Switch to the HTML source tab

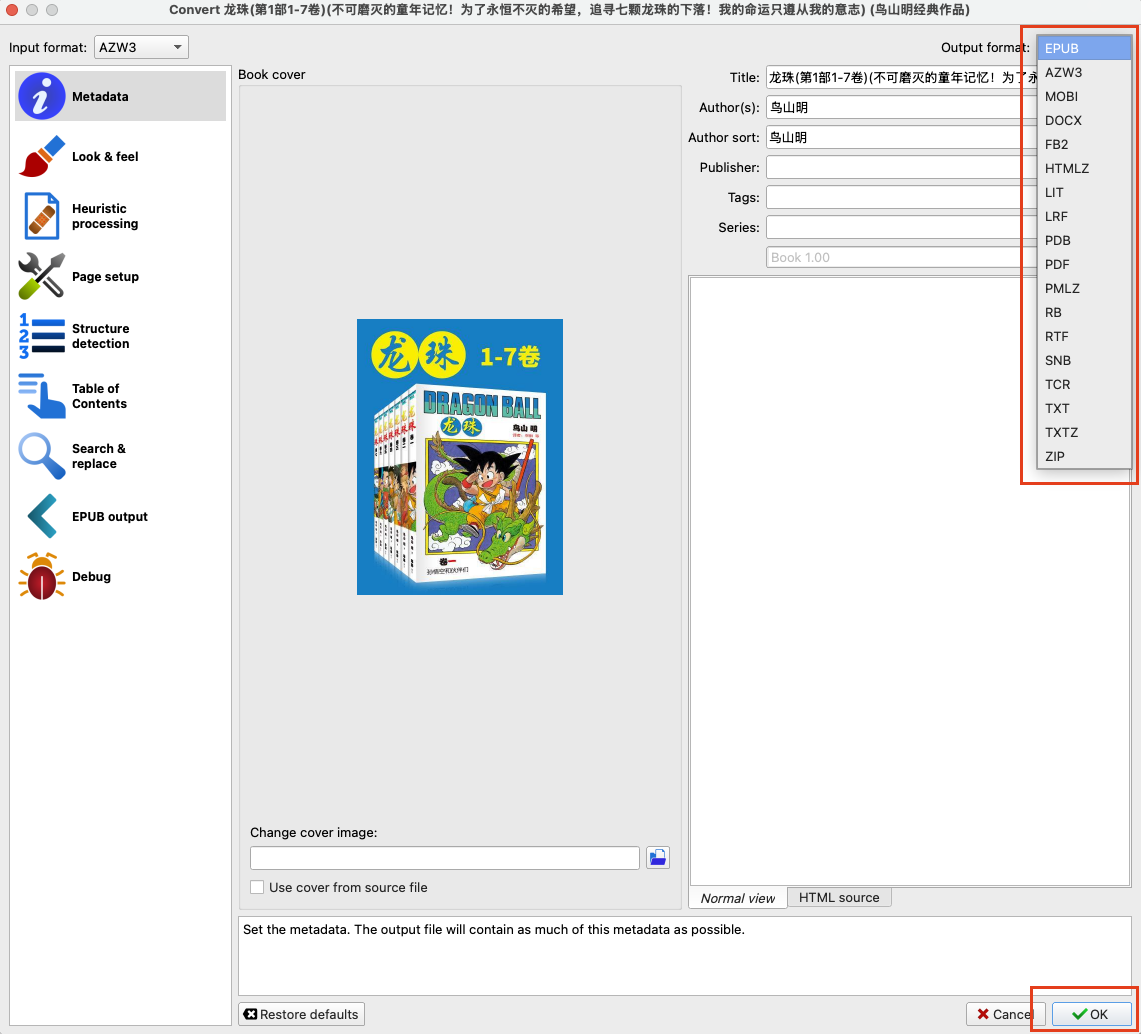[838, 898]
